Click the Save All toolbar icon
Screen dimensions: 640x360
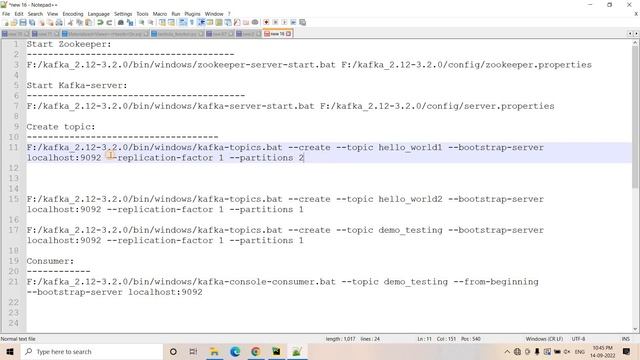coord(32,22)
